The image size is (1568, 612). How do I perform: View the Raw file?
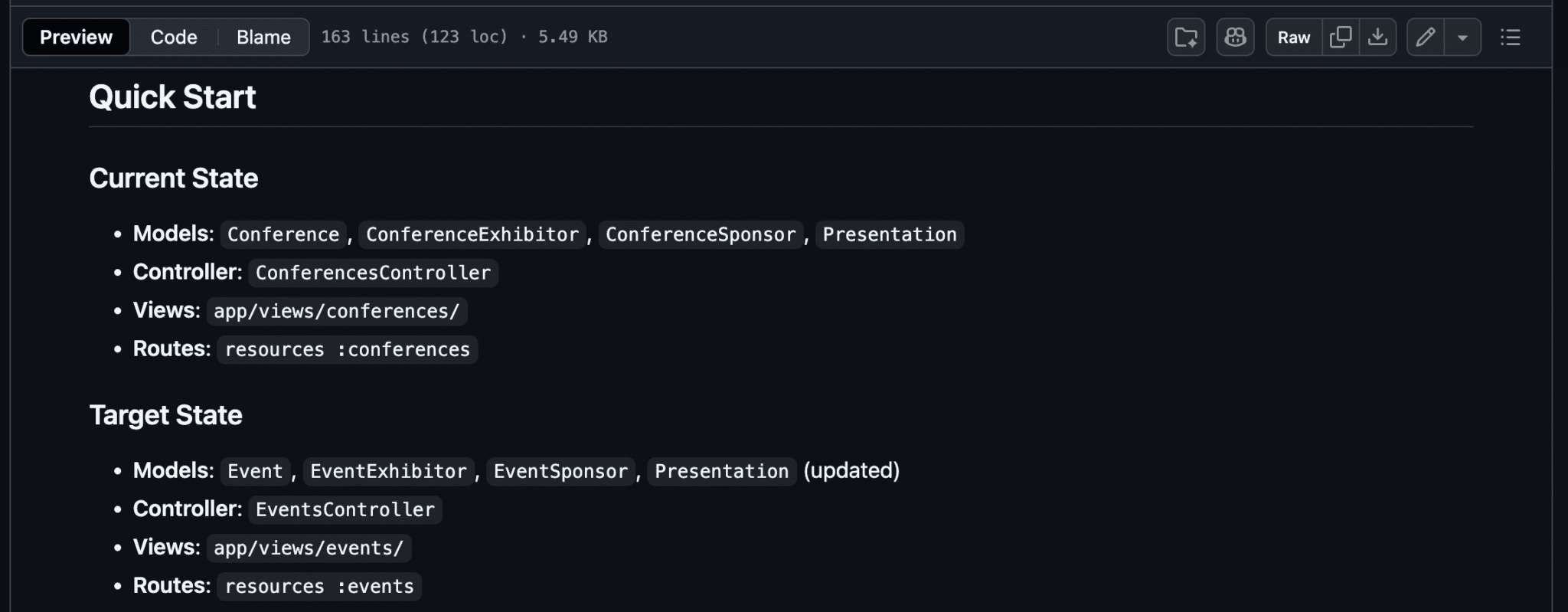click(x=1292, y=36)
